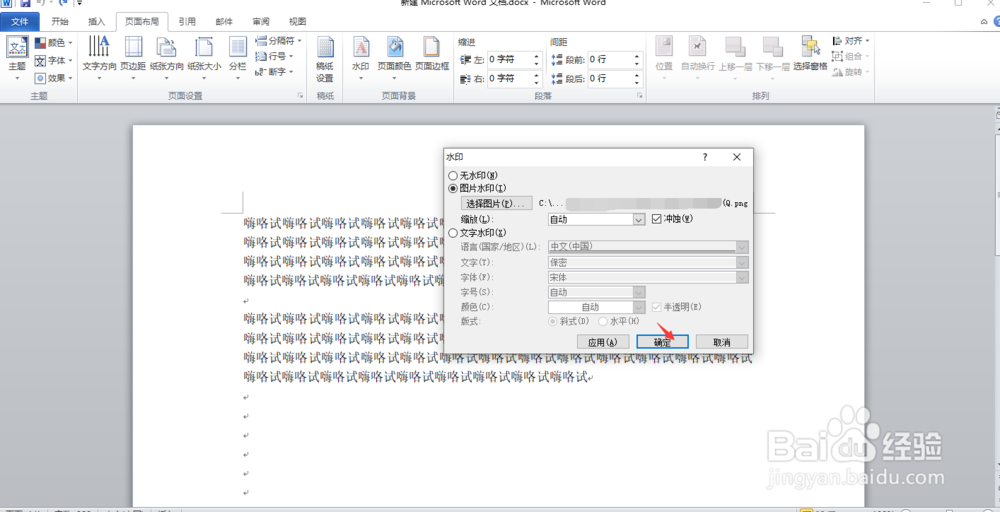The width and height of the screenshot is (1000, 512).
Task: Expand the Font (字体) dropdown in dialog
Action: point(742,277)
